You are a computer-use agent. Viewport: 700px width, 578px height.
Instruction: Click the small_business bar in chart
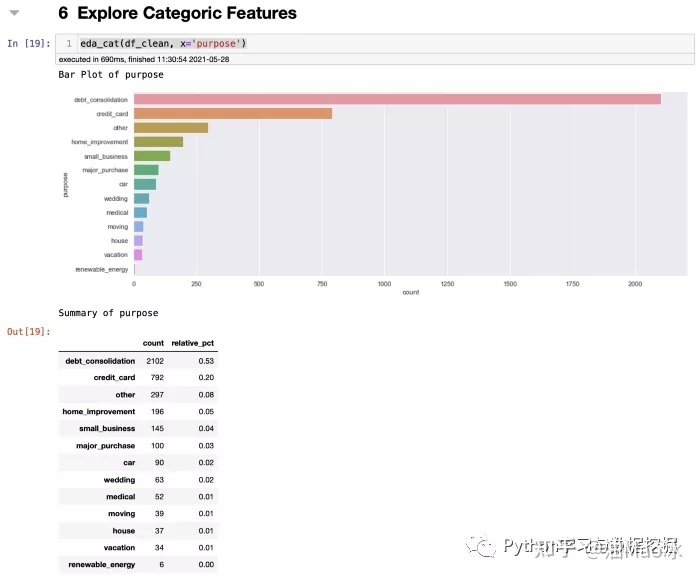[x=152, y=156]
